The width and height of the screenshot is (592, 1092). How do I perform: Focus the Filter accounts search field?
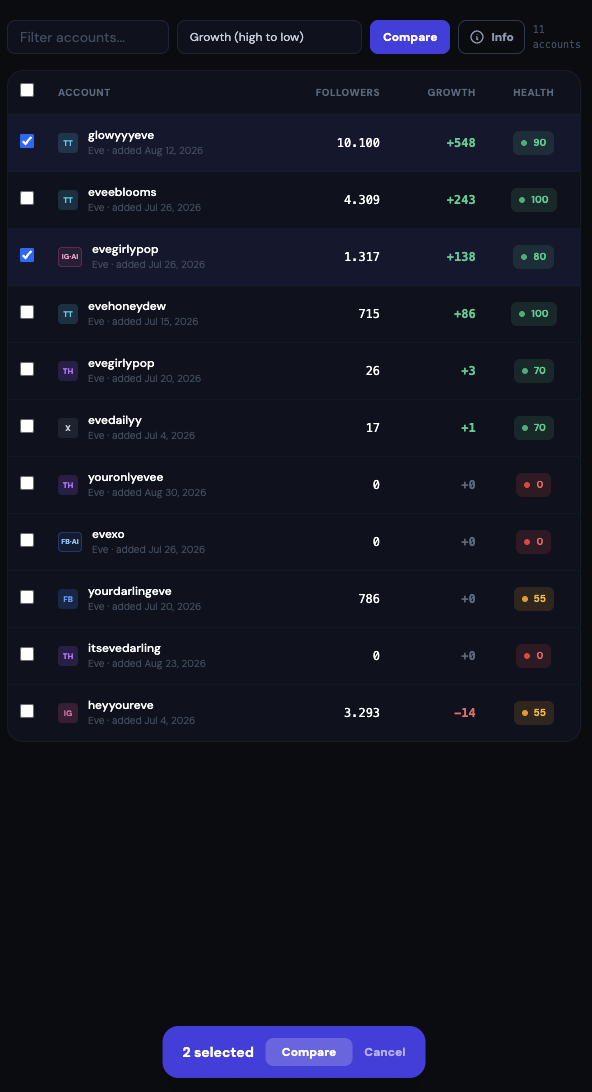(x=88, y=37)
